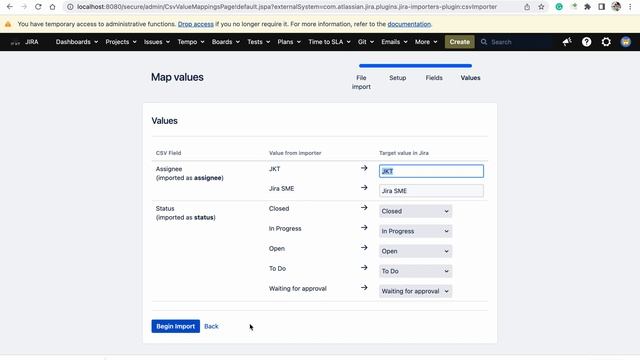This screenshot has height=360, width=640.
Task: Bookmark this page with the star
Action: [x=541, y=7]
